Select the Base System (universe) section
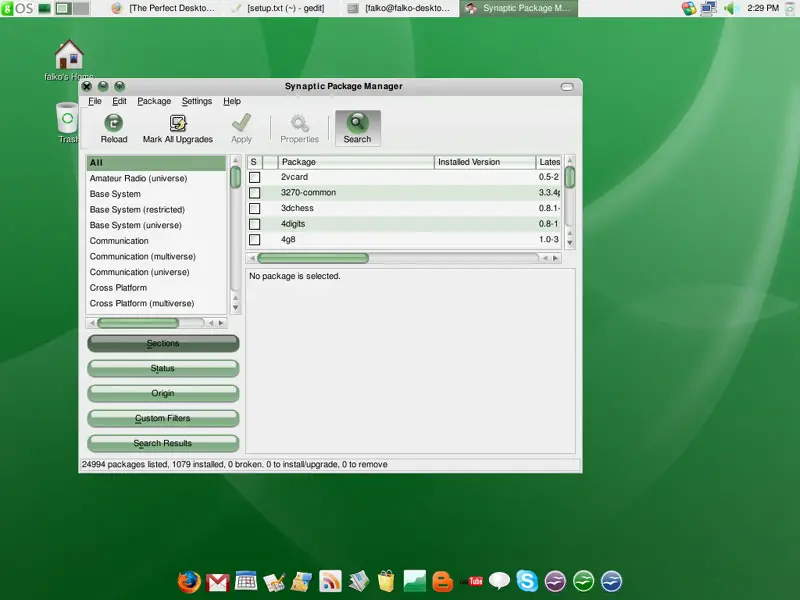800x600 pixels. tap(156, 226)
